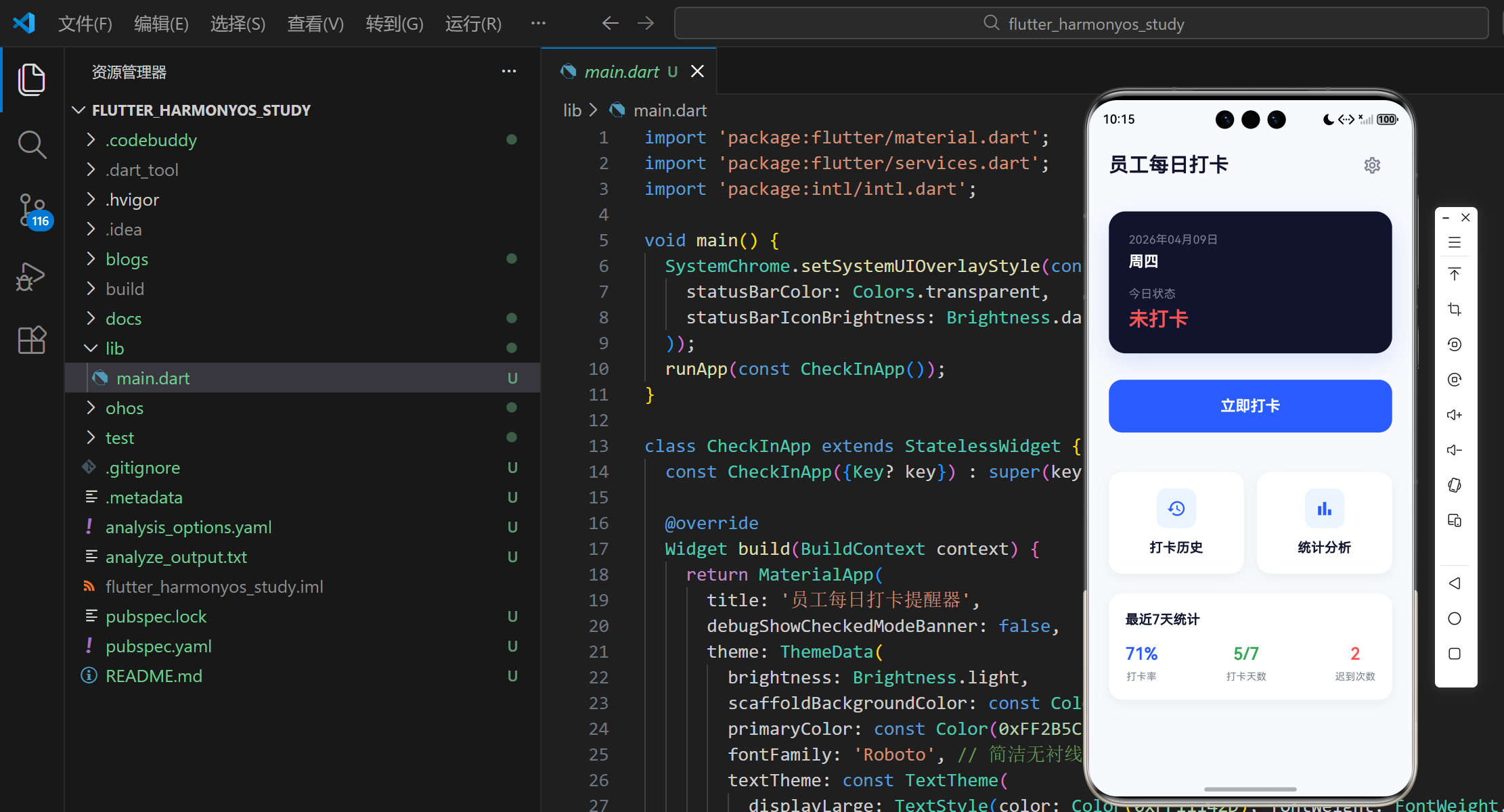Click the emulator shake-device icon
Image resolution: width=1504 pixels, height=812 pixels.
point(1455,485)
